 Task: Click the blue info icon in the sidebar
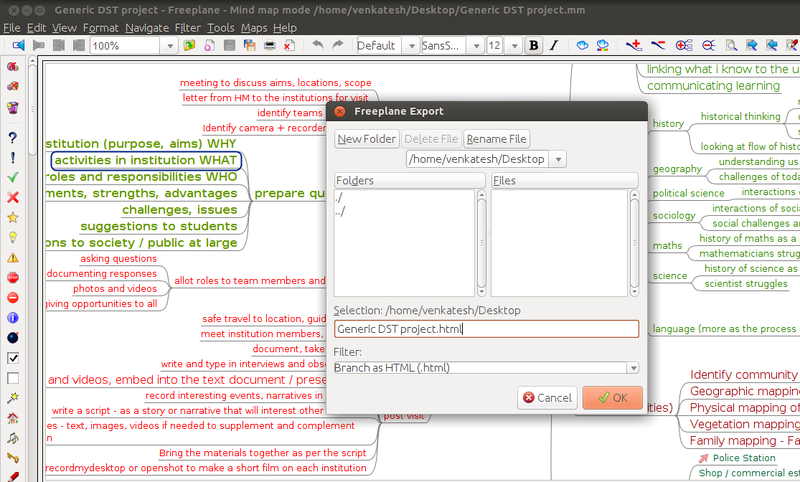point(13,318)
